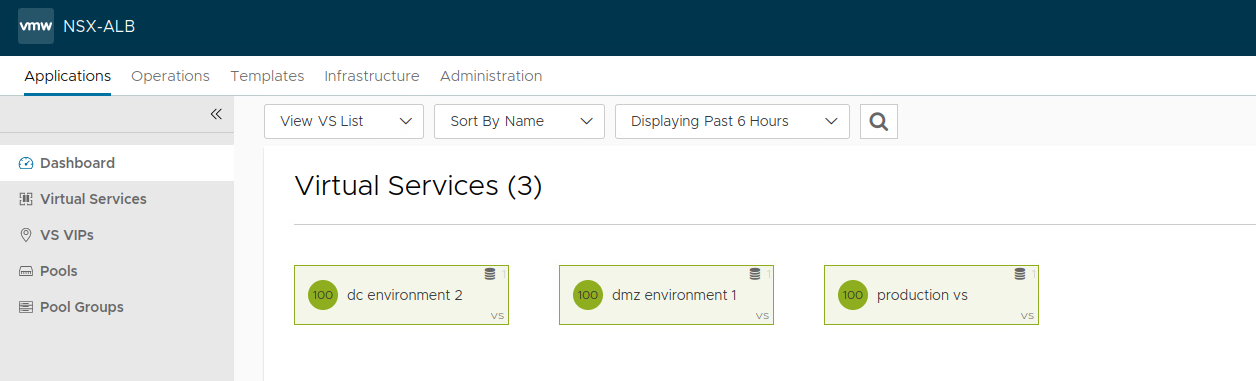The height and width of the screenshot is (381, 1256).
Task: Switch to the Operations tab
Action: pyautogui.click(x=170, y=76)
